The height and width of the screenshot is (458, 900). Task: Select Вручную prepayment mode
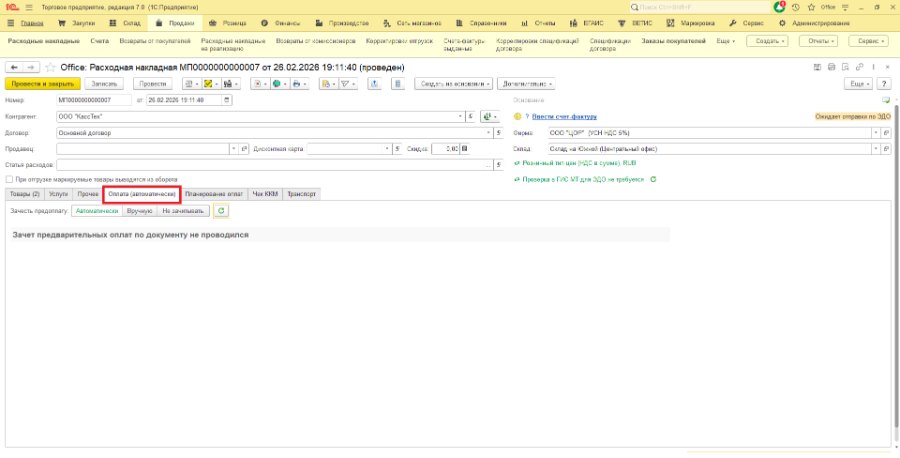point(139,211)
